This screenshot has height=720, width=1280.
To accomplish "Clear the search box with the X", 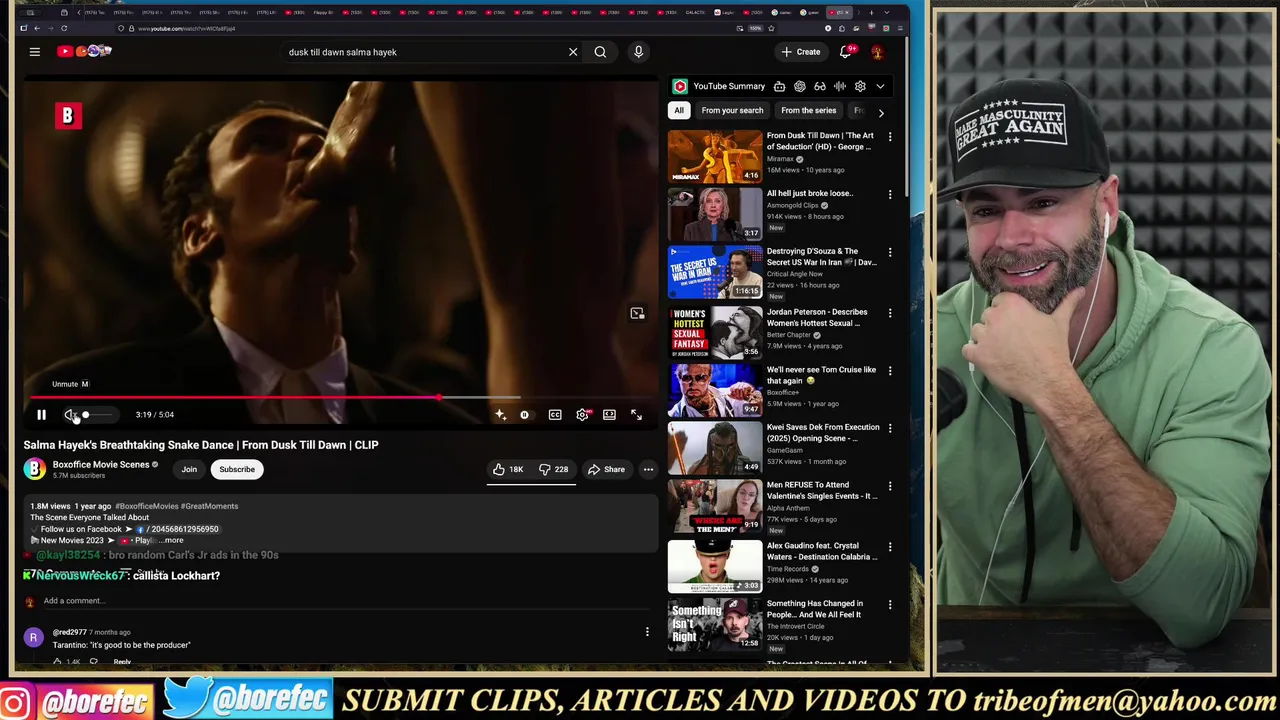I will click(x=573, y=52).
